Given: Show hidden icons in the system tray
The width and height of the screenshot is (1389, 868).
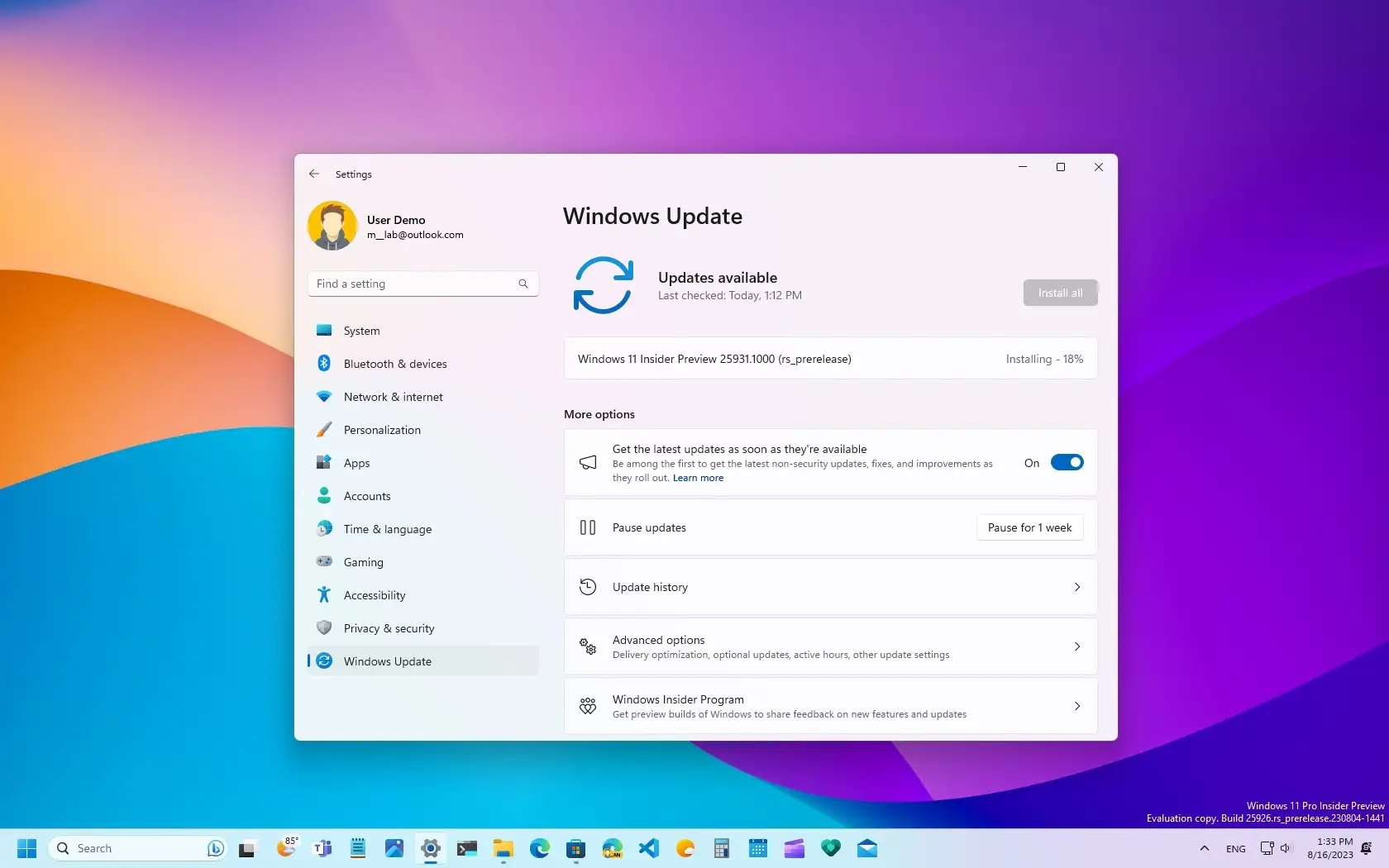Looking at the screenshot, I should coord(1203,847).
